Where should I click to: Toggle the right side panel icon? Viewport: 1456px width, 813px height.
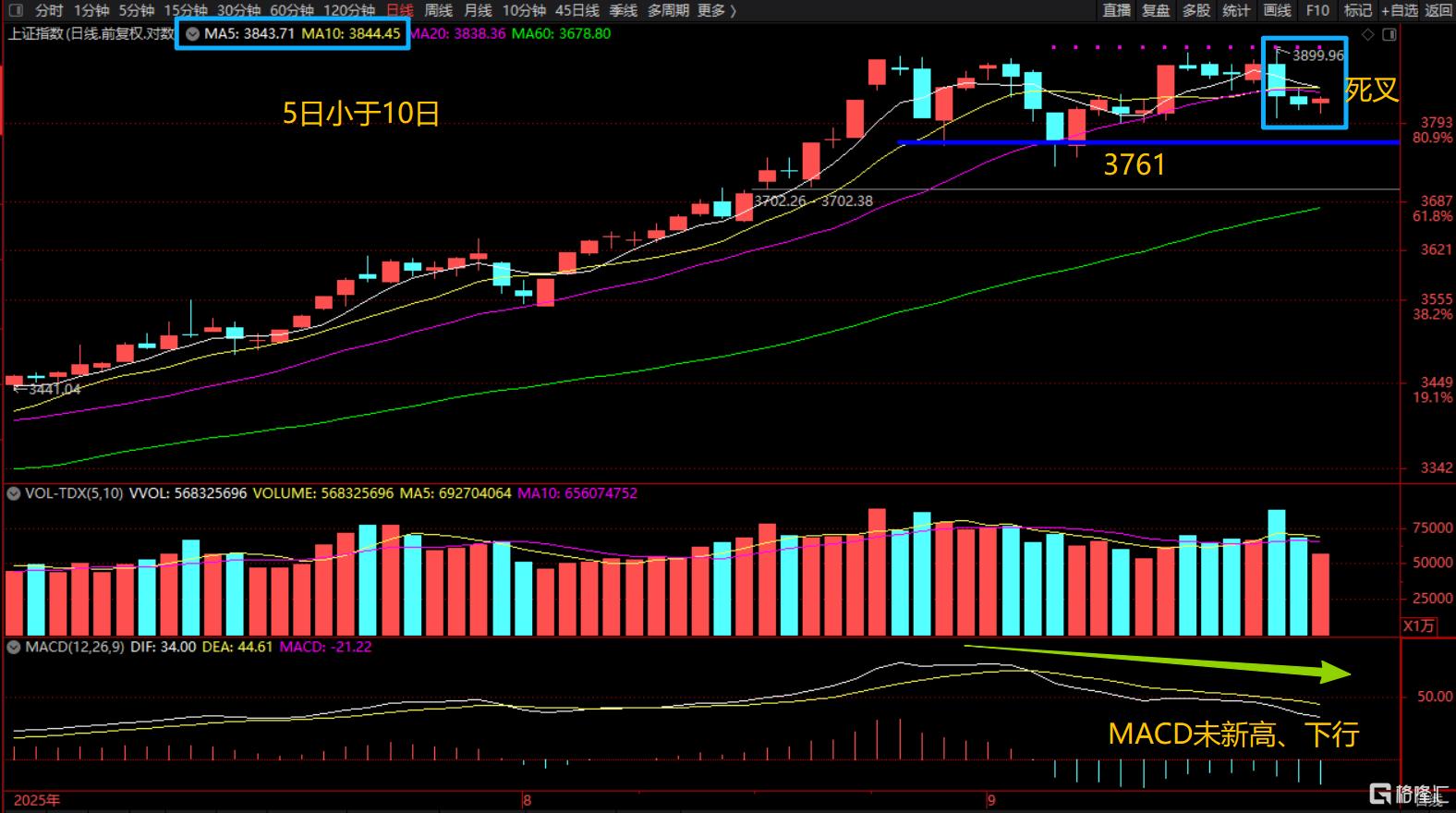(1389, 34)
